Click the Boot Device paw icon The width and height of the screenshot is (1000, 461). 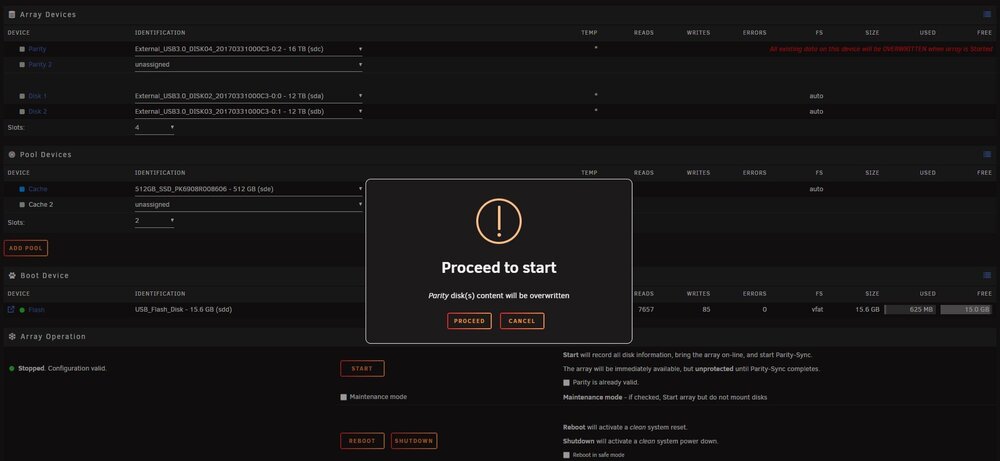click(11, 275)
